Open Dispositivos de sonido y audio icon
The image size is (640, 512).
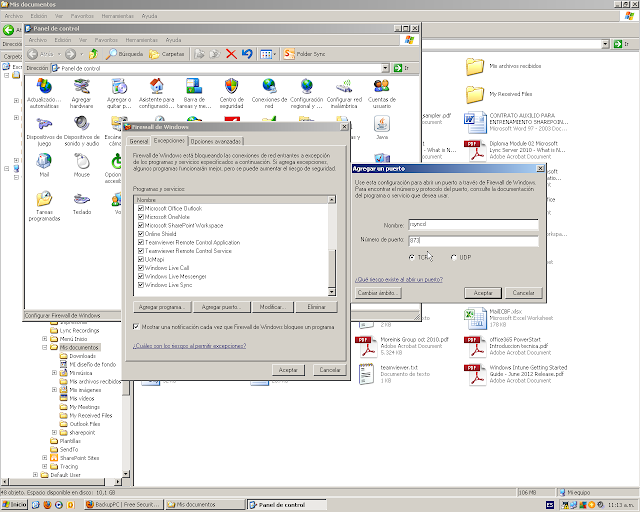[x=81, y=131]
